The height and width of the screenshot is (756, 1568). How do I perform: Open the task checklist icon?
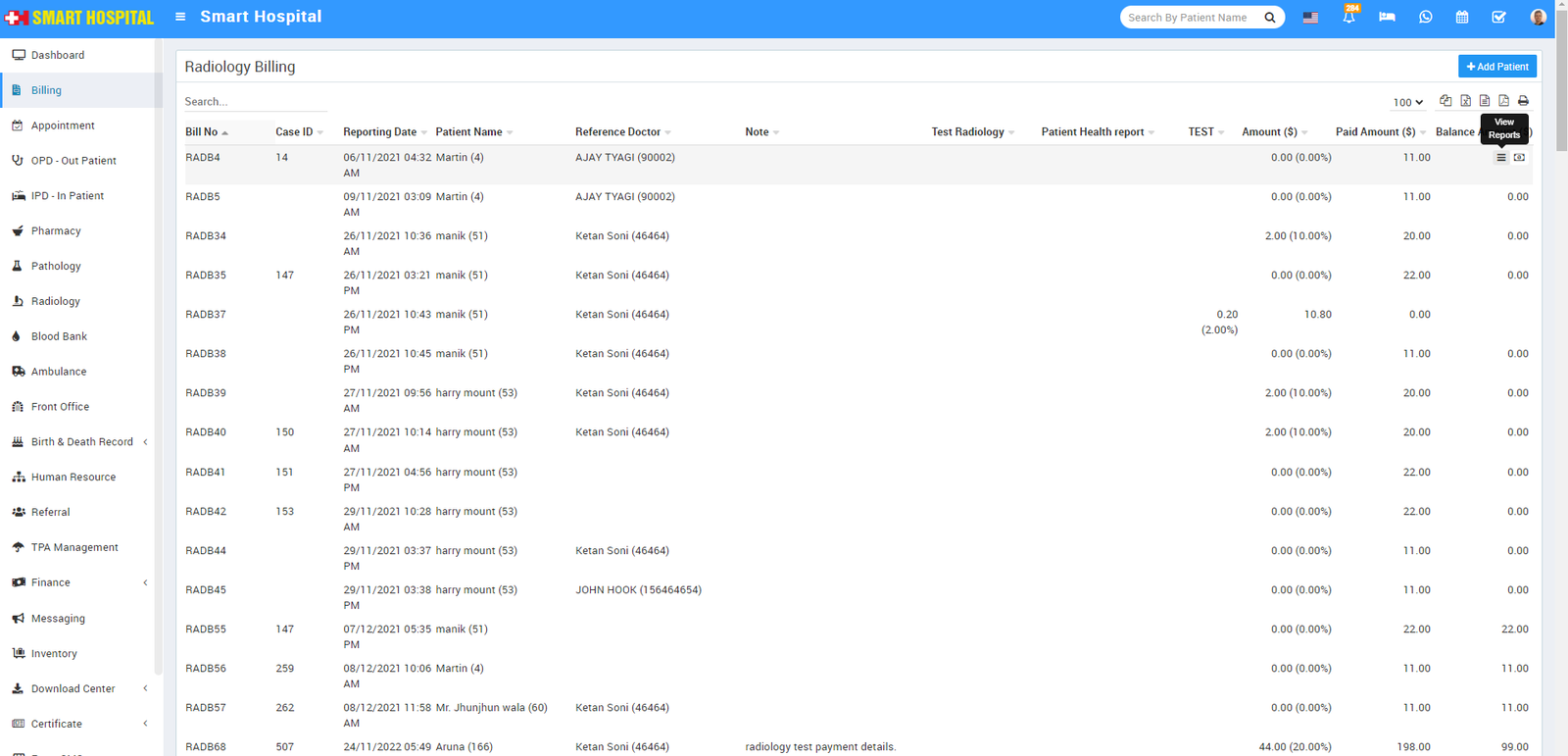point(1498,17)
